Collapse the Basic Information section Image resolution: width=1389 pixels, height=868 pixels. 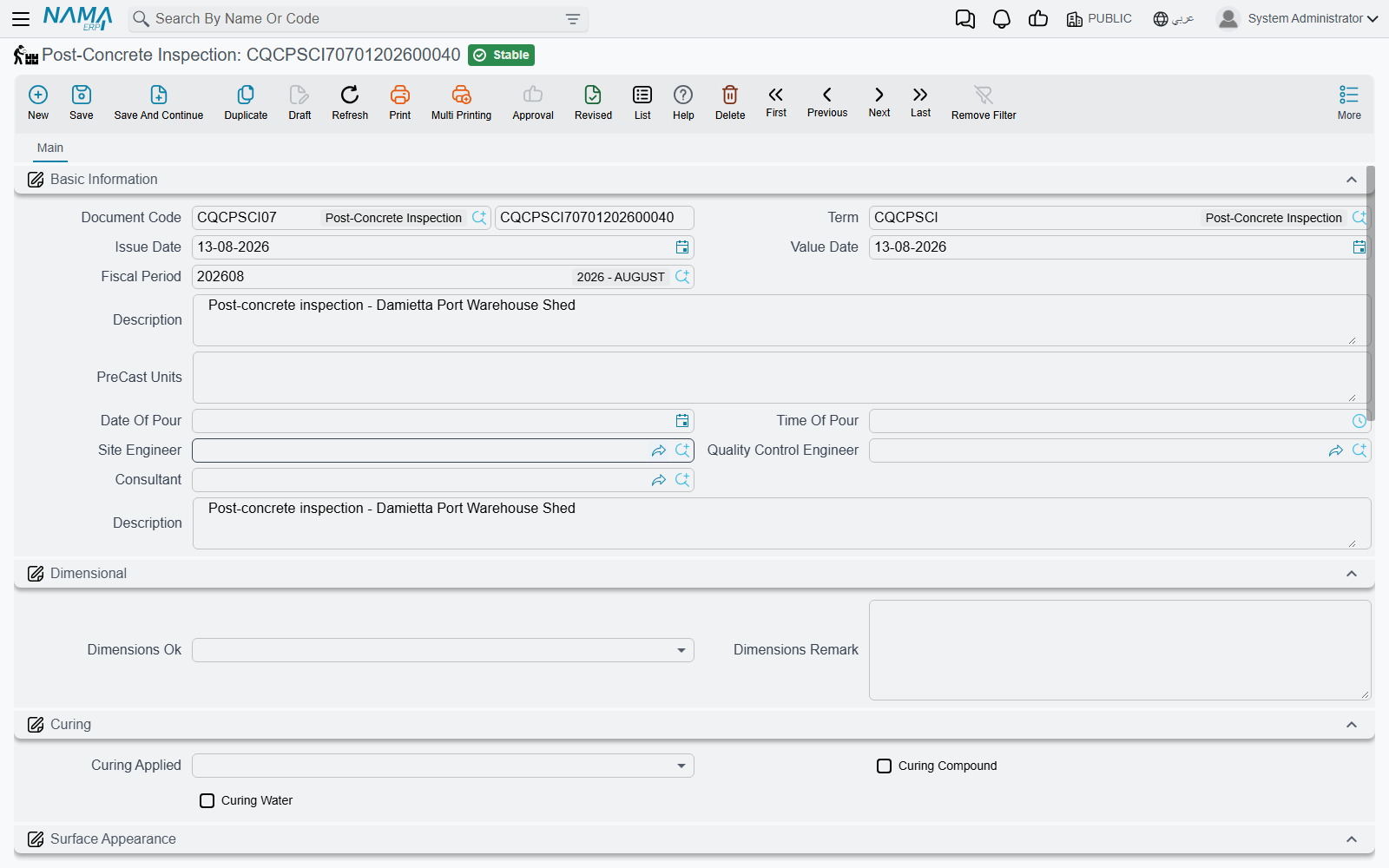(1352, 180)
